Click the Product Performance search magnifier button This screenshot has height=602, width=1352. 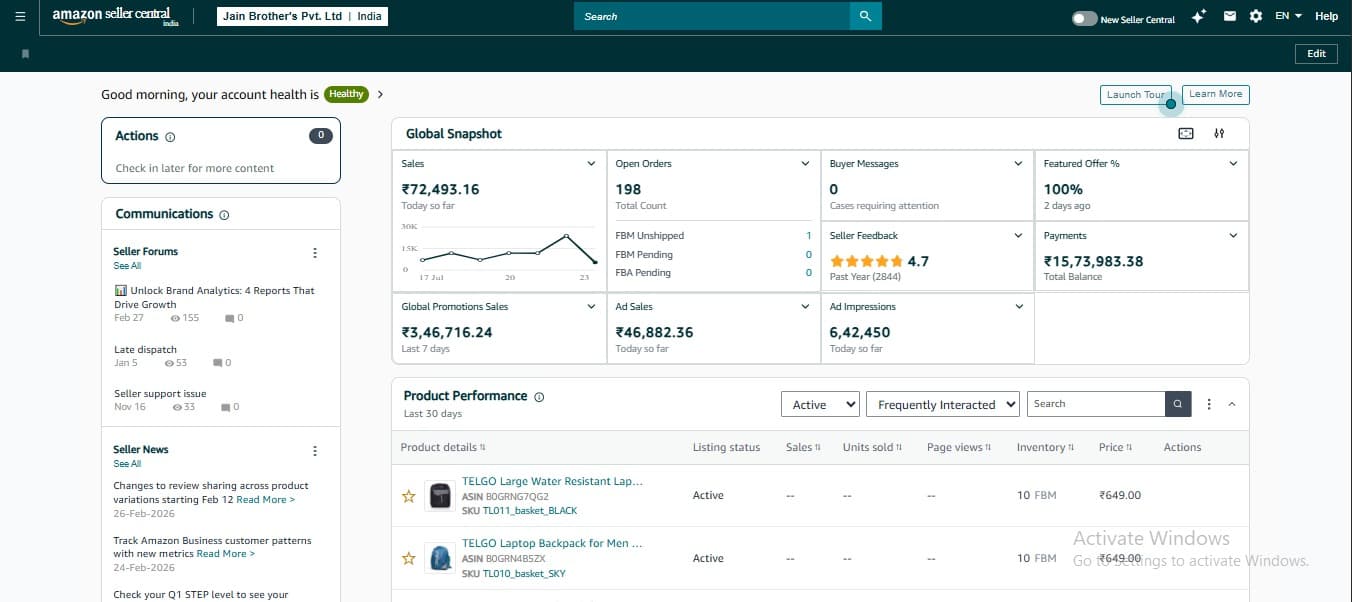click(x=1178, y=404)
